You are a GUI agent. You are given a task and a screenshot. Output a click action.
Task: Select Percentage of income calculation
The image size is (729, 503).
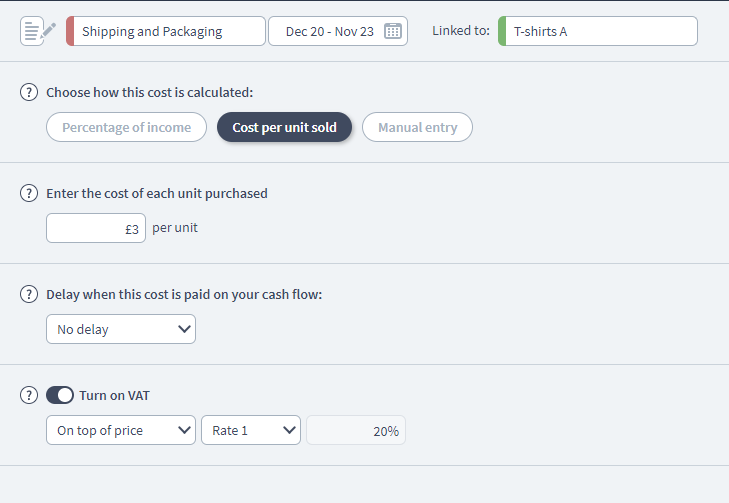point(126,127)
